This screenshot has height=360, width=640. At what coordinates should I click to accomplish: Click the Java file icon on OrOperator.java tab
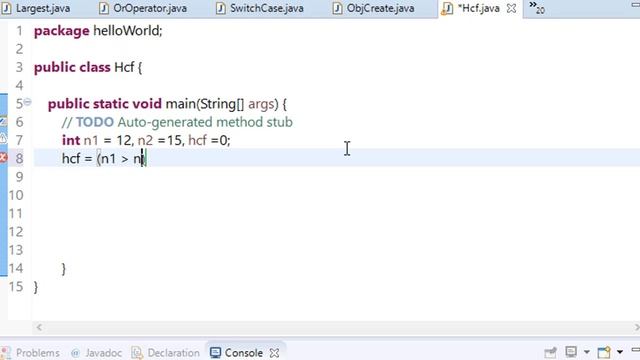[104, 8]
